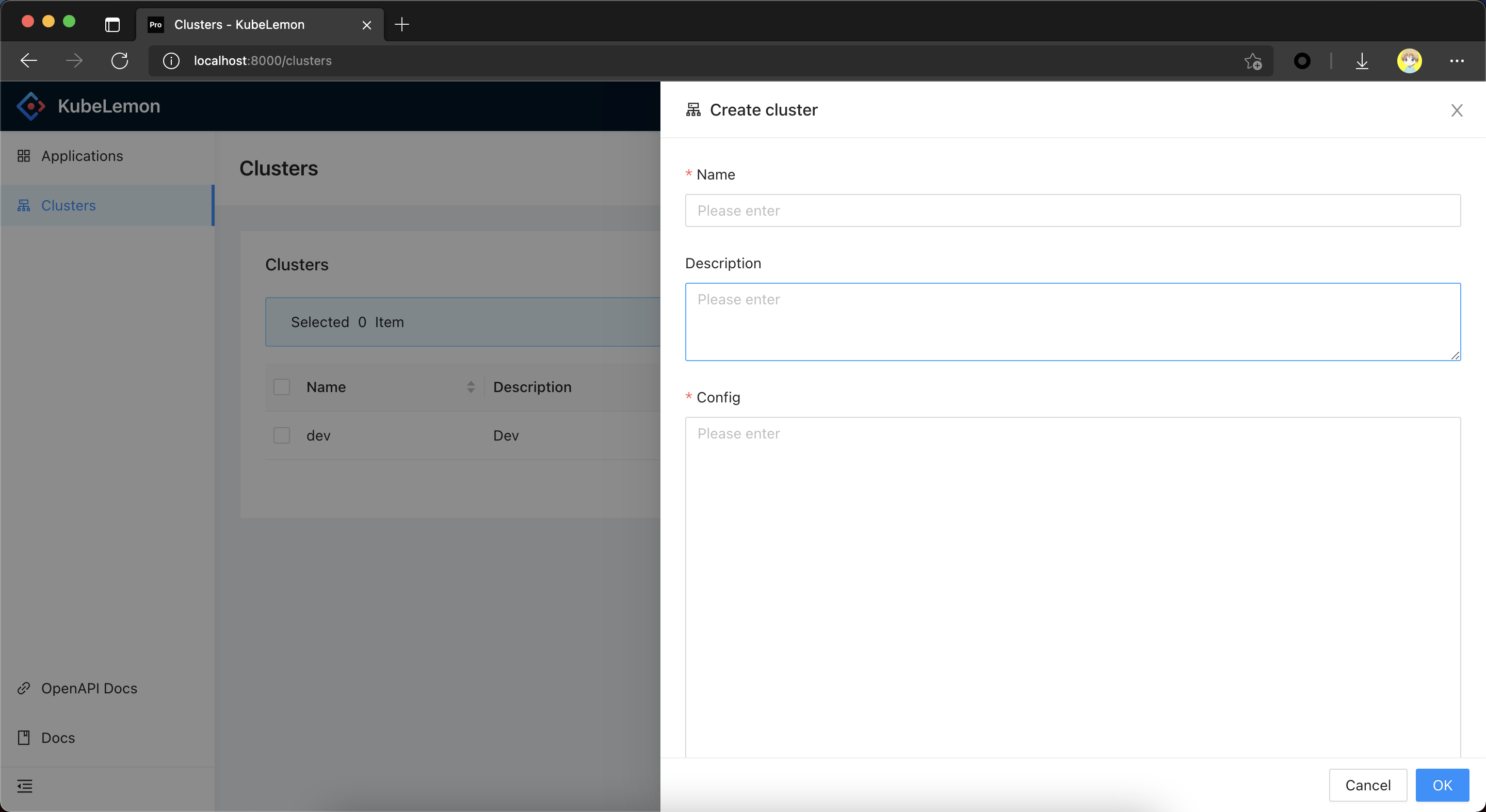The height and width of the screenshot is (812, 1486).
Task: Open browser settings and more menu
Action: [x=1456, y=60]
